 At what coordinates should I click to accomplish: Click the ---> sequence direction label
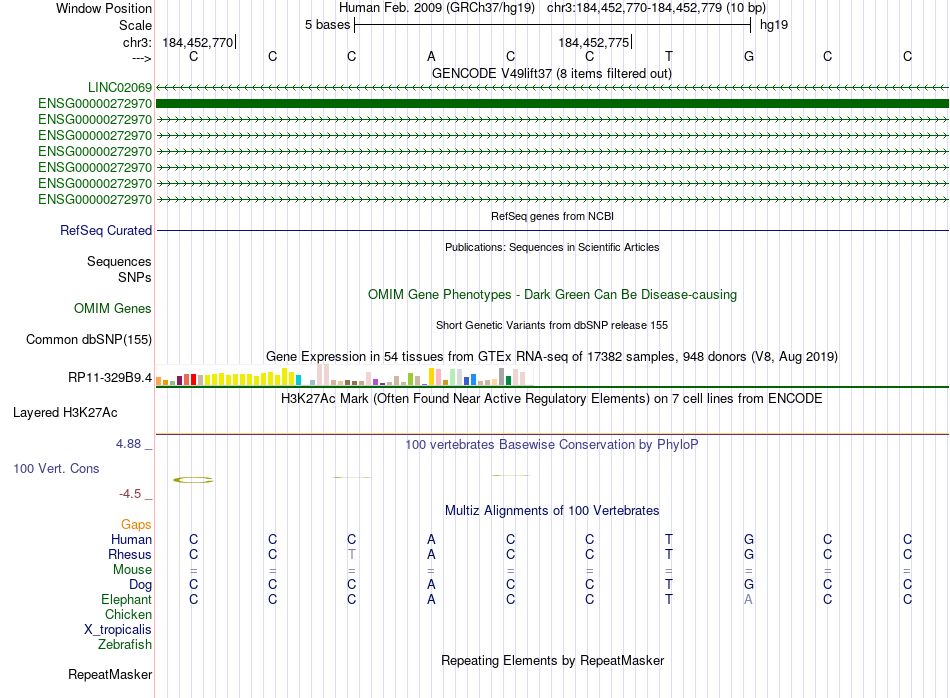click(x=142, y=58)
